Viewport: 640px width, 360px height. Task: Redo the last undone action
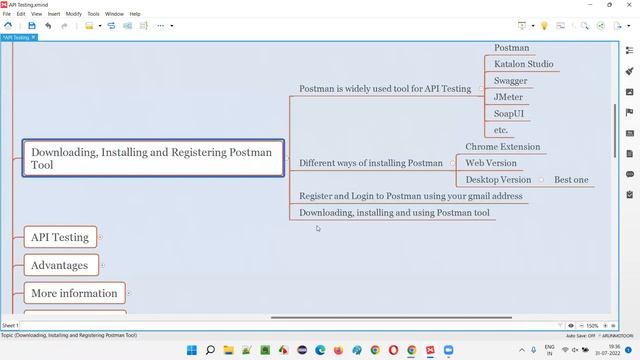pyautogui.click(x=64, y=26)
